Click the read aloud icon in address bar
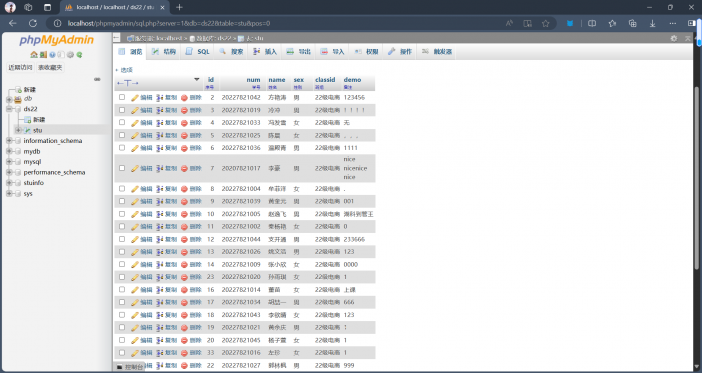Viewport: 702px width, 373px height. (x=509, y=23)
